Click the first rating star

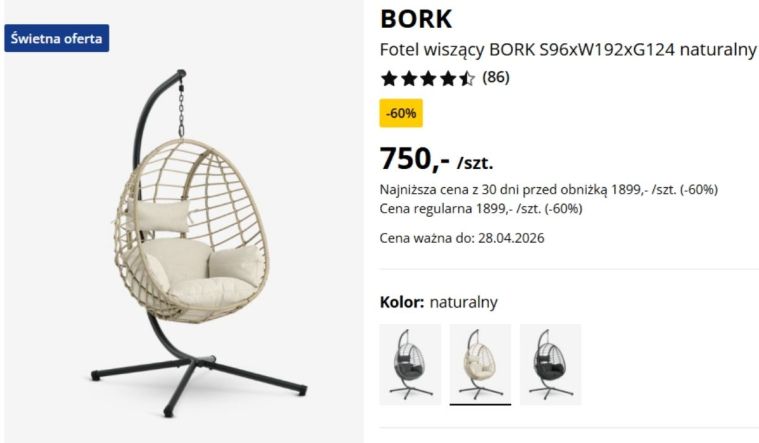point(389,78)
